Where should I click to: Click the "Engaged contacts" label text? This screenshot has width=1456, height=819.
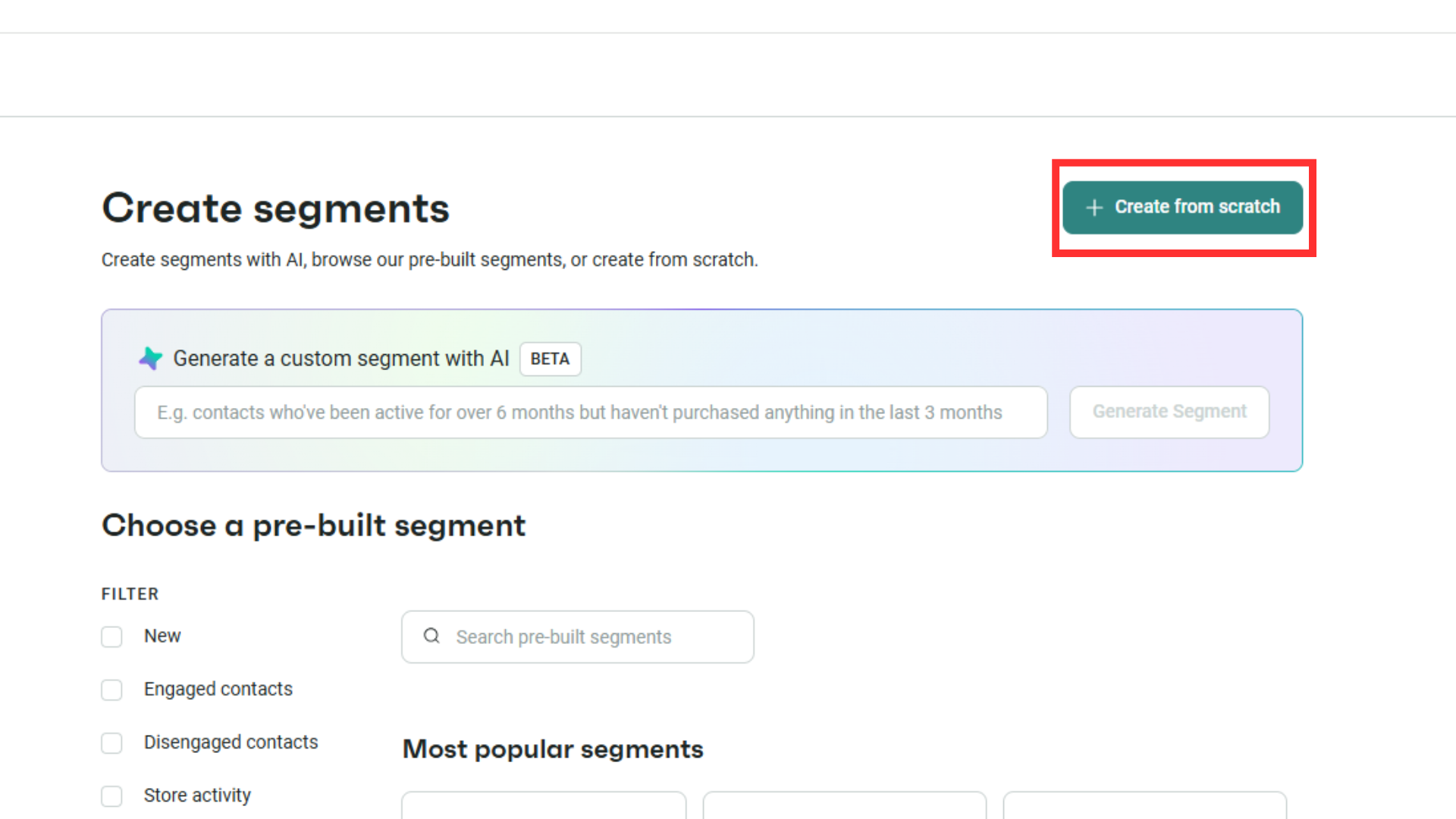coord(218,689)
